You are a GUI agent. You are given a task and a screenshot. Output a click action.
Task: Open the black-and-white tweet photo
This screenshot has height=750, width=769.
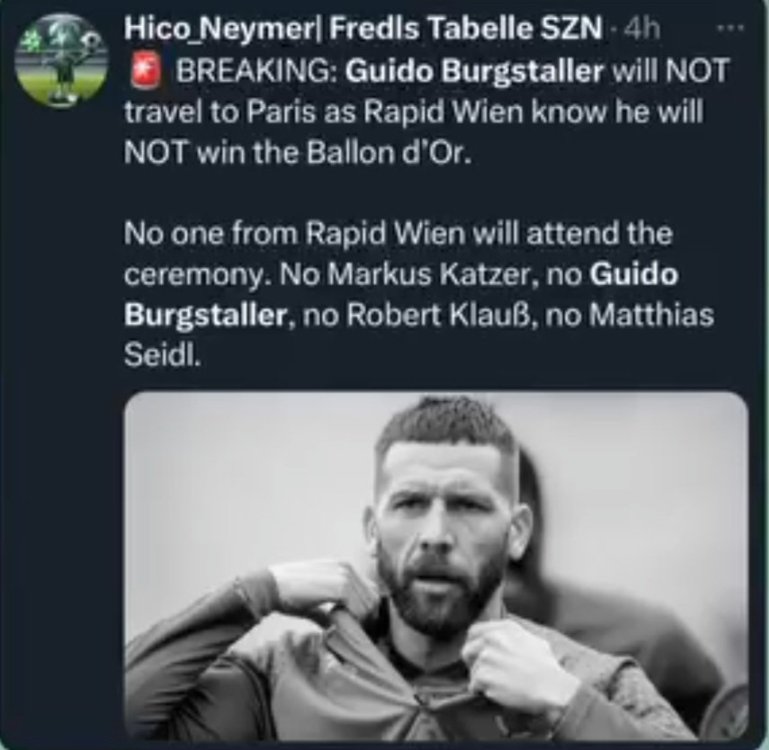coord(436,565)
